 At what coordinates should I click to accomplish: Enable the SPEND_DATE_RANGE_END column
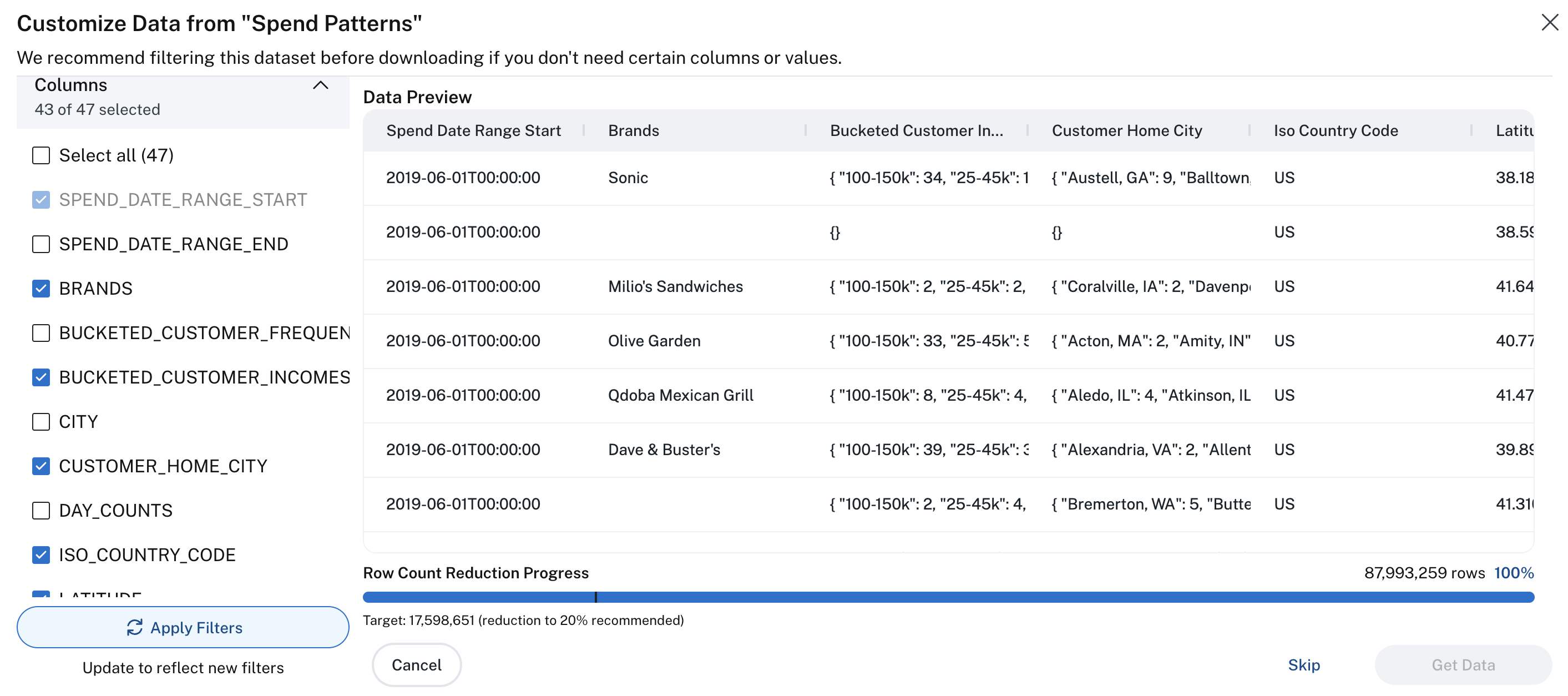41,244
